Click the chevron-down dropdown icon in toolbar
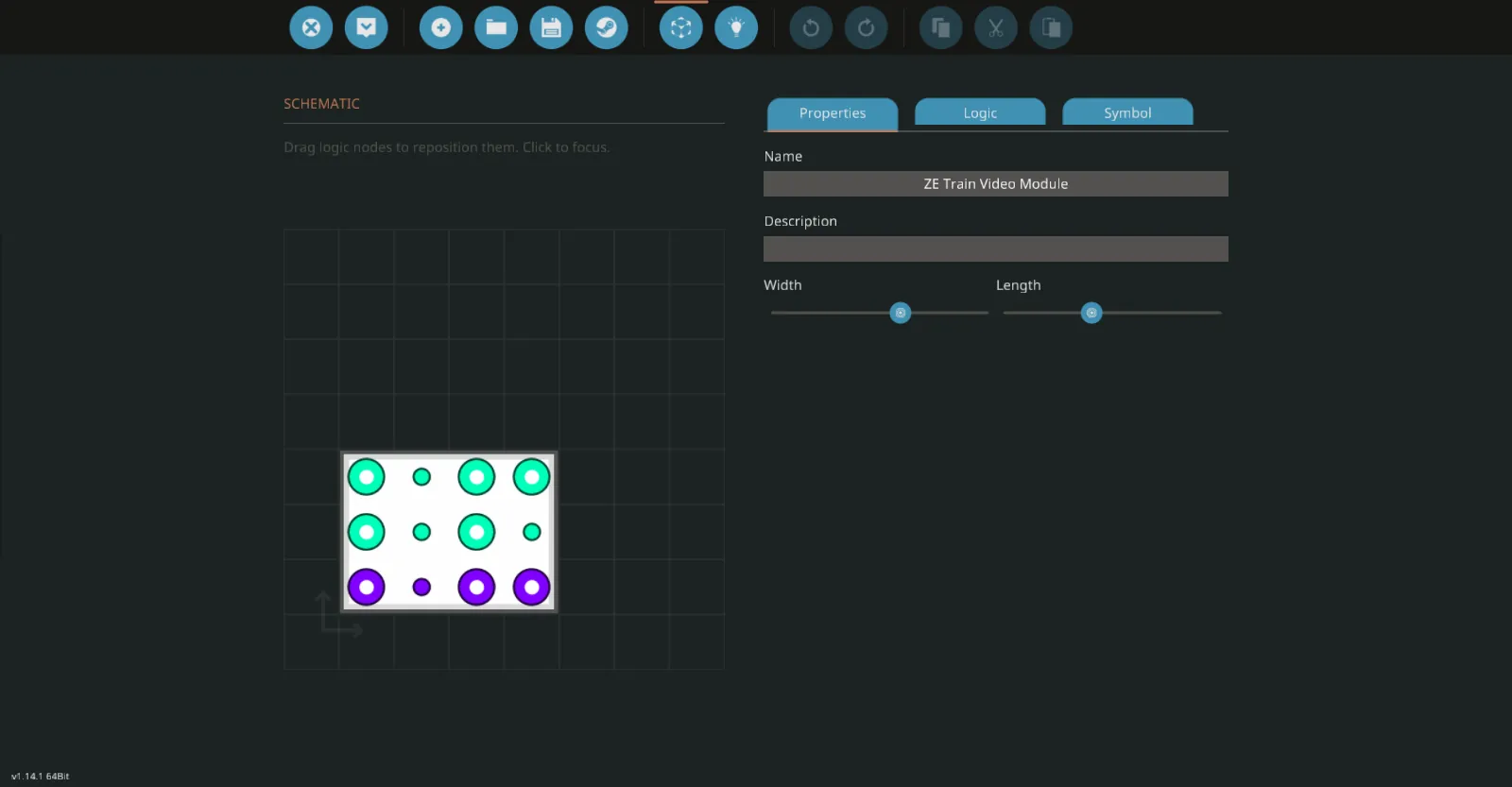Screen dimensions: 1512x787 367,27
